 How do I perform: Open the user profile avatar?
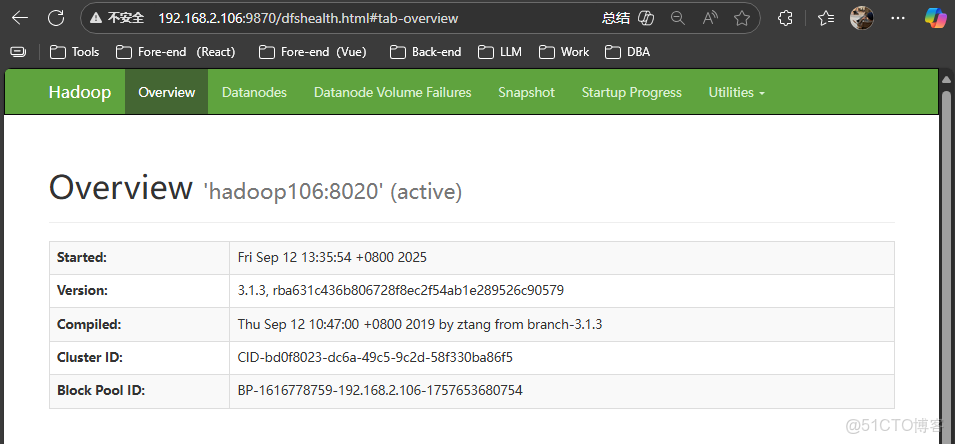[x=862, y=18]
